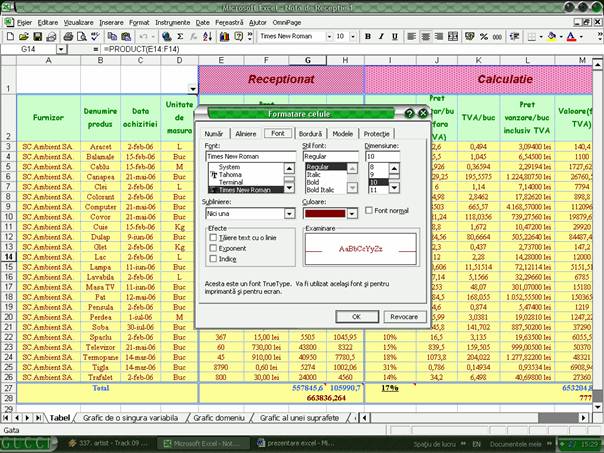Click the Copy icon in toolbar

(x=112, y=37)
